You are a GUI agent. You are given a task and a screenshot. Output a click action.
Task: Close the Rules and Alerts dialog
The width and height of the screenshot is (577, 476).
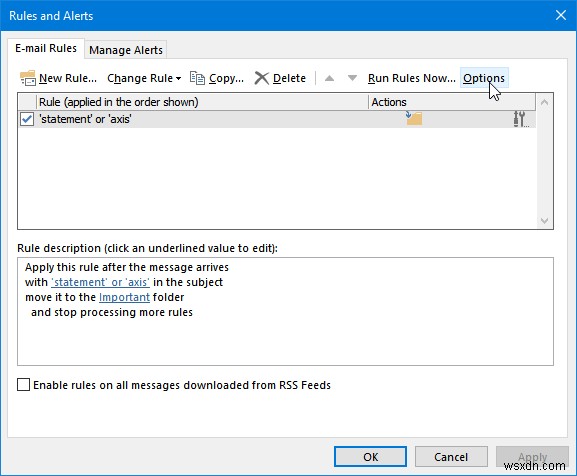(560, 15)
